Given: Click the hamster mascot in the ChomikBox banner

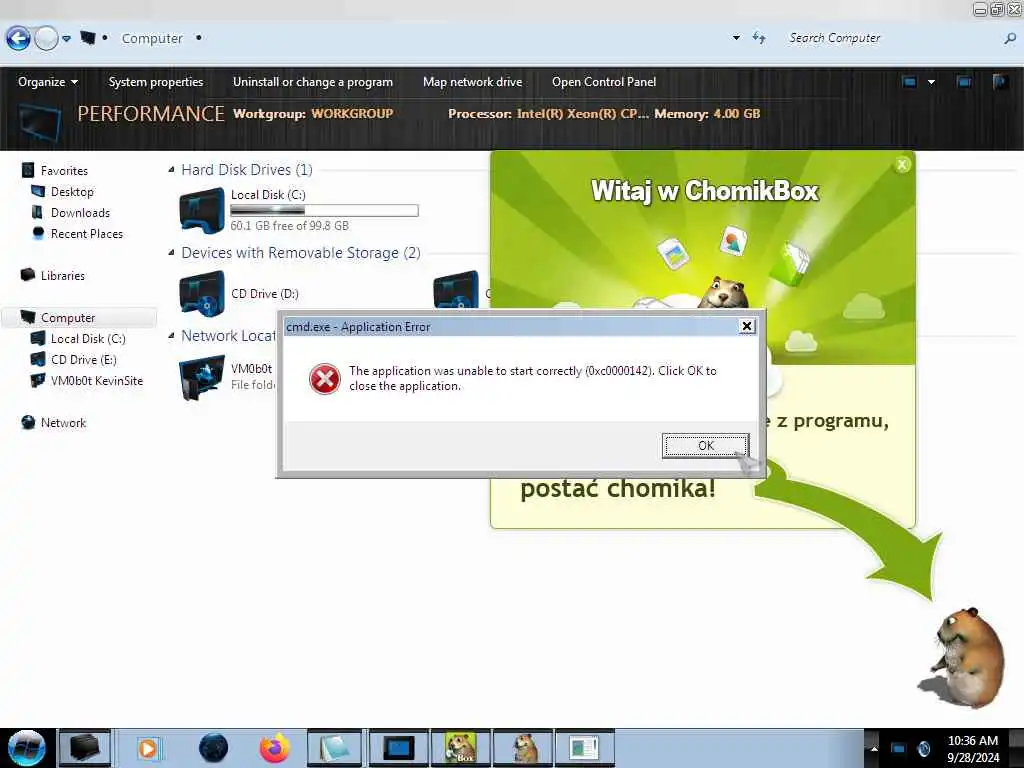Looking at the screenshot, I should click(724, 293).
